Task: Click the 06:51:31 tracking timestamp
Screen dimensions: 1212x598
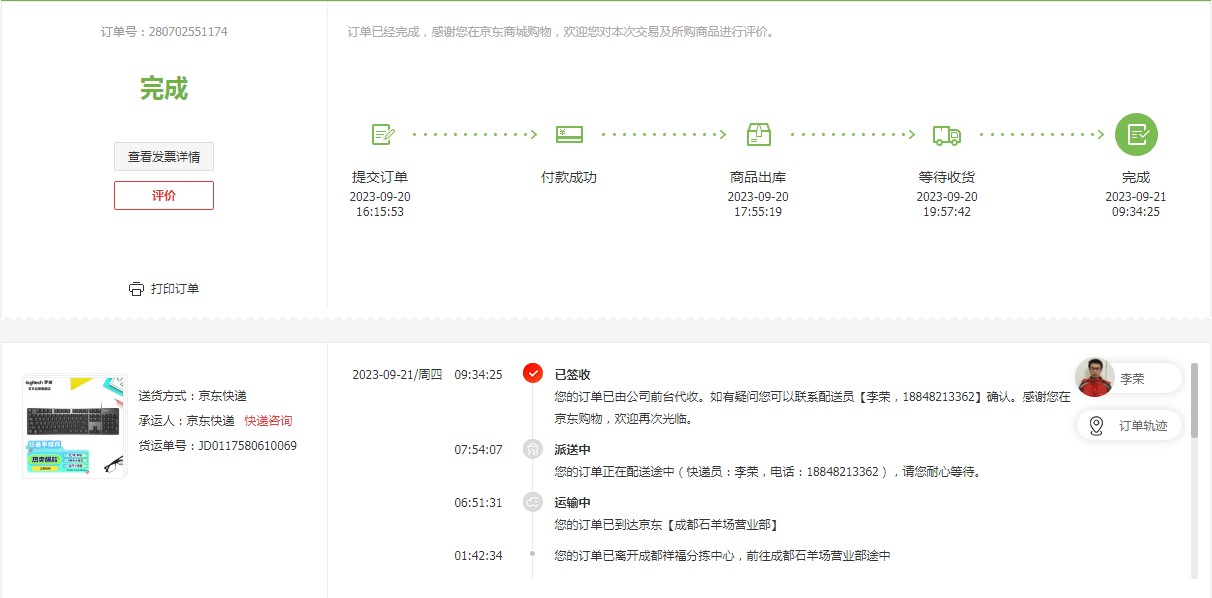Action: (x=478, y=503)
